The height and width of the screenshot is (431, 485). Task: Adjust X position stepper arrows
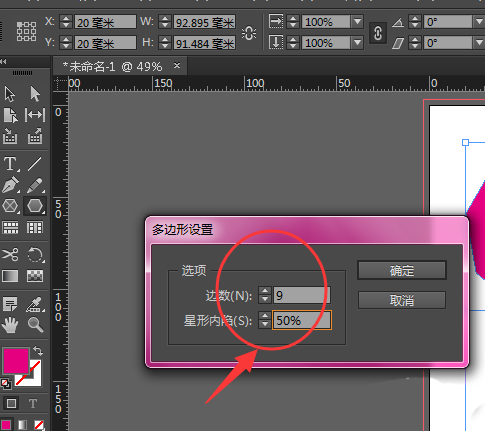[66, 22]
